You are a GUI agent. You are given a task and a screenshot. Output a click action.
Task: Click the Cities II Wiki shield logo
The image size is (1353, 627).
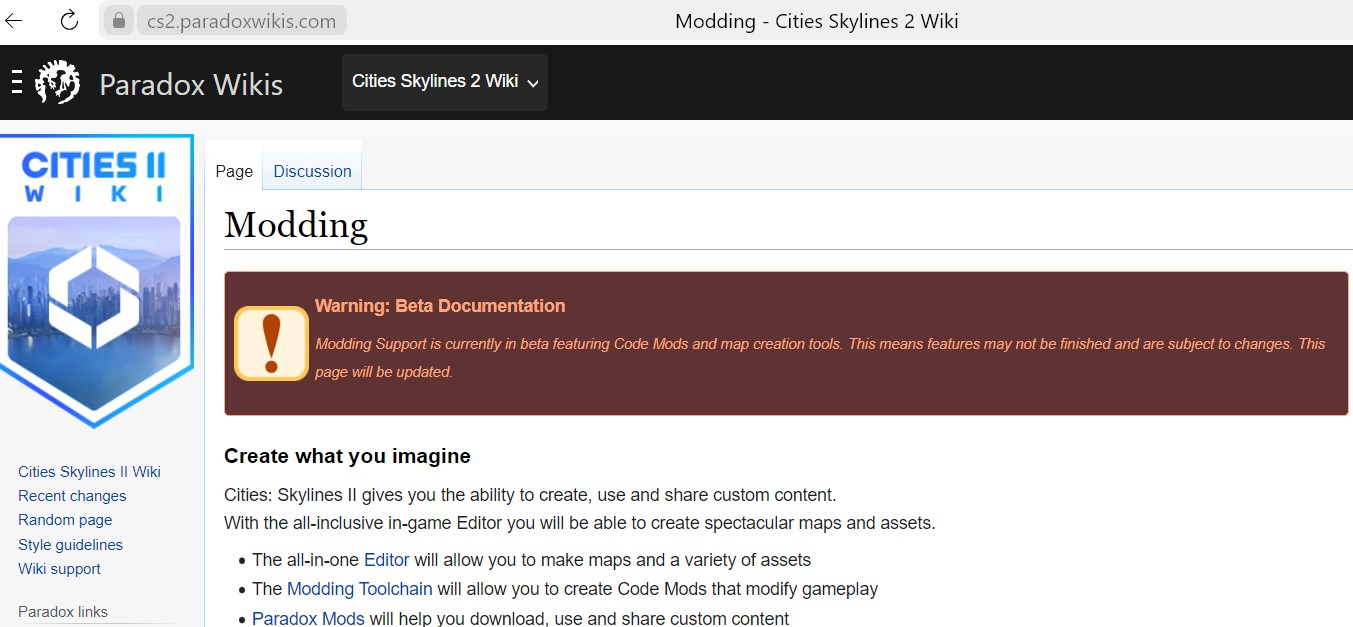point(96,281)
